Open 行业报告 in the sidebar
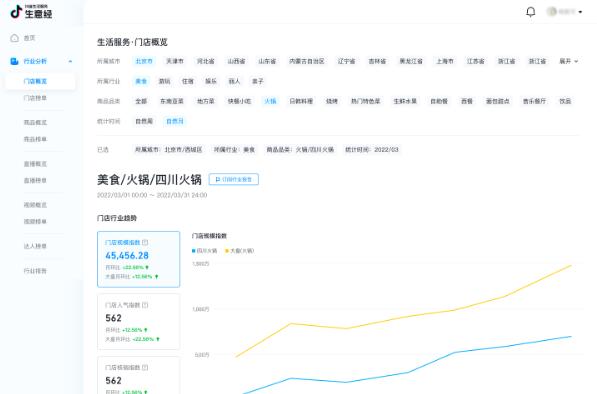The image size is (597, 394). pyautogui.click(x=35, y=271)
